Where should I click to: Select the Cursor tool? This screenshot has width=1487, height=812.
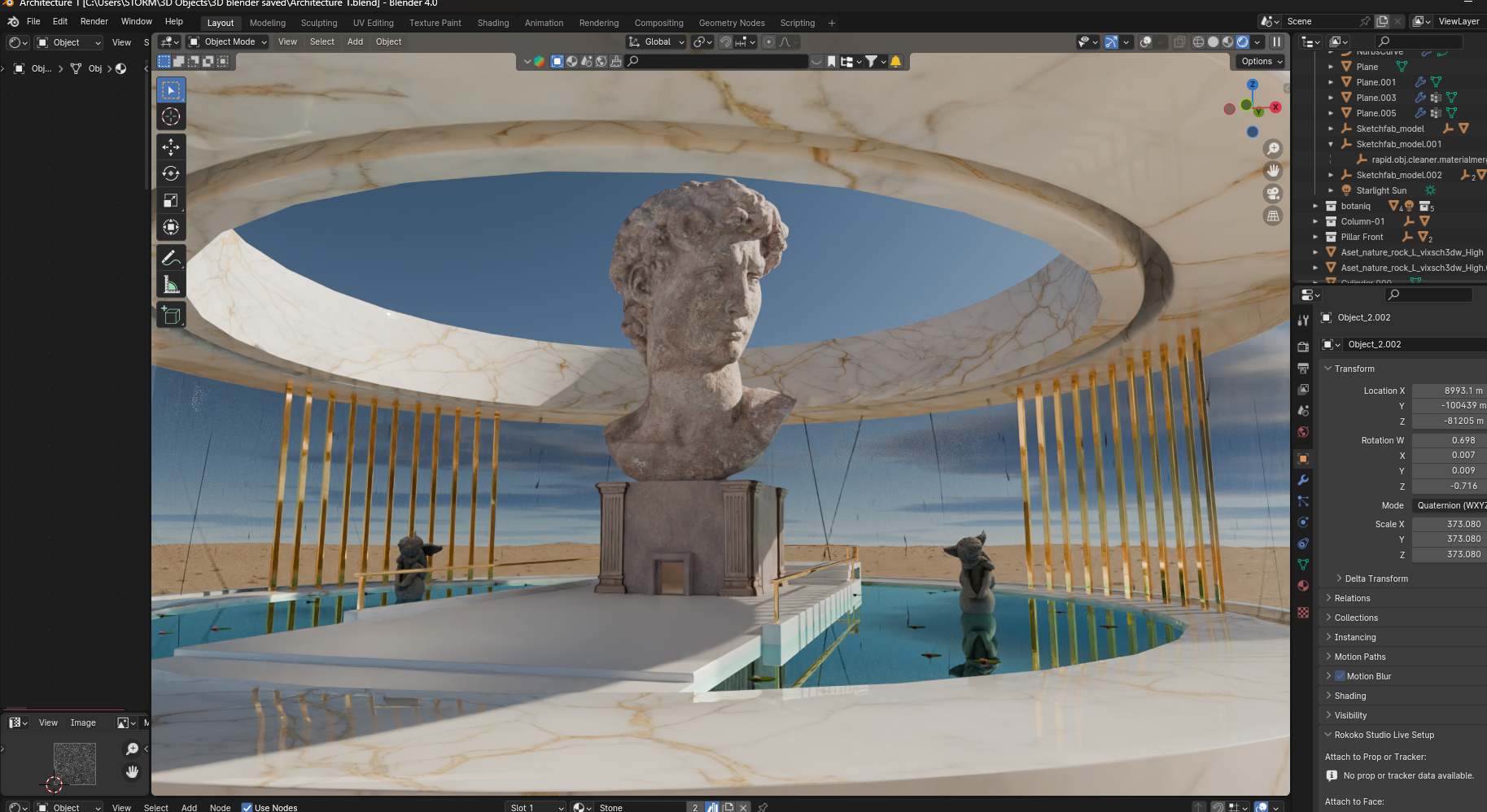click(x=171, y=117)
